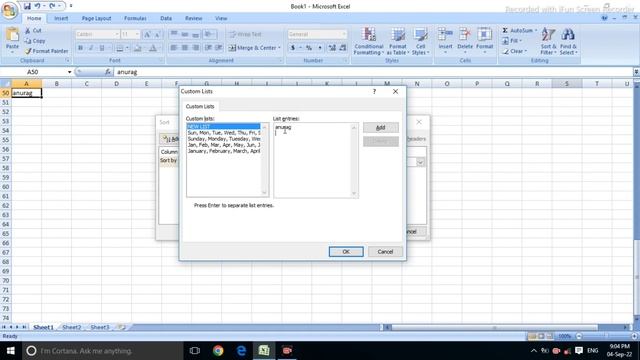The height and width of the screenshot is (360, 640).
Task: Click zoom slider in status bar
Action: (x=606, y=336)
